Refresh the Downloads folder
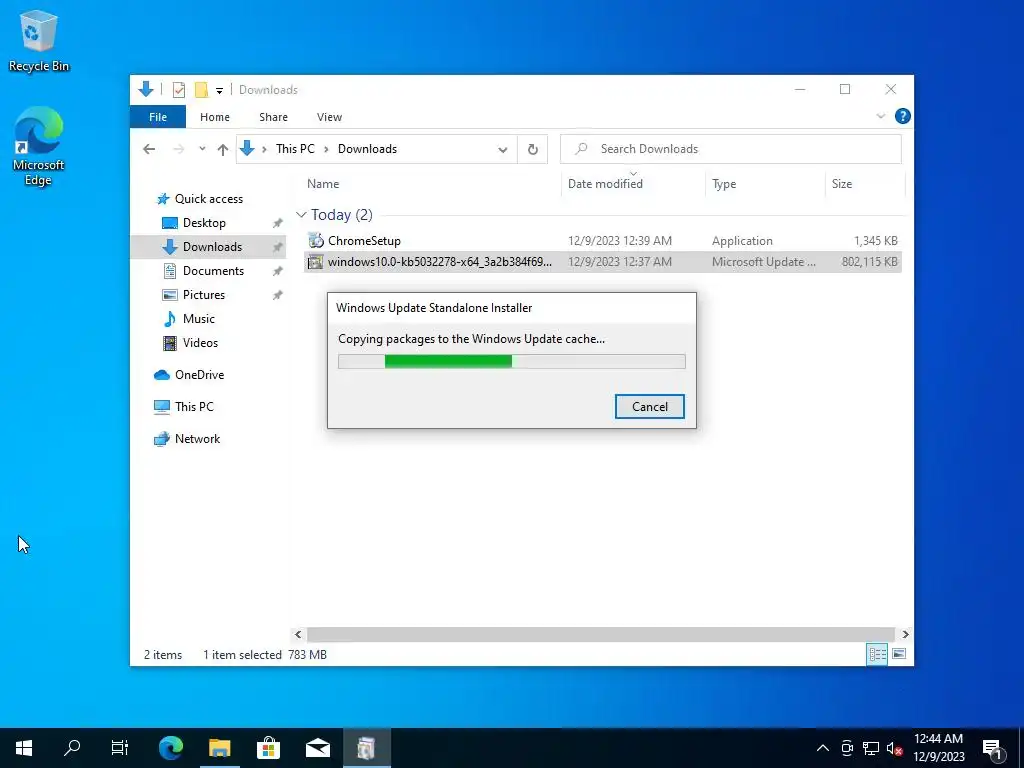 pyautogui.click(x=532, y=150)
